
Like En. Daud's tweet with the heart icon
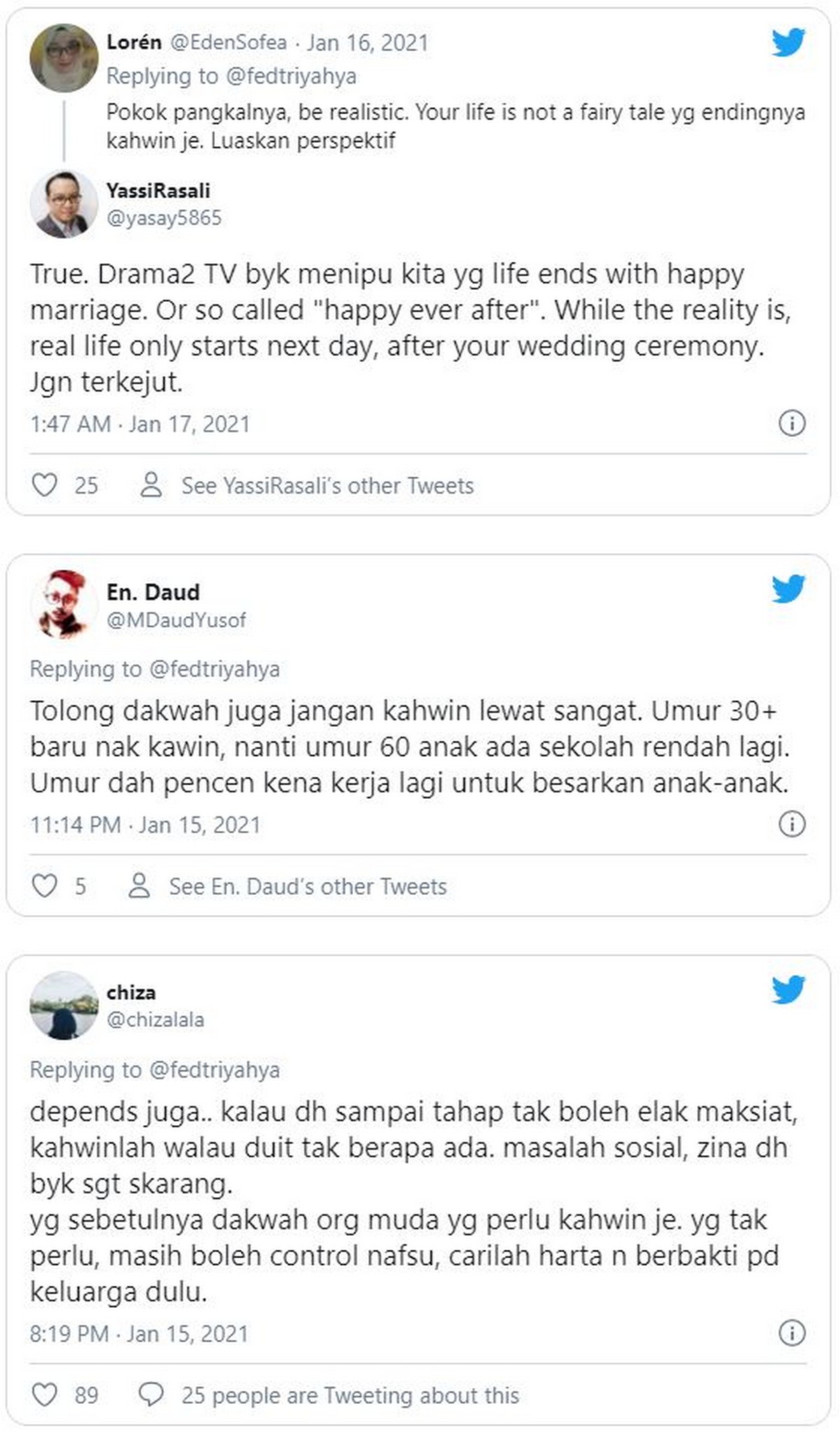tap(45, 886)
